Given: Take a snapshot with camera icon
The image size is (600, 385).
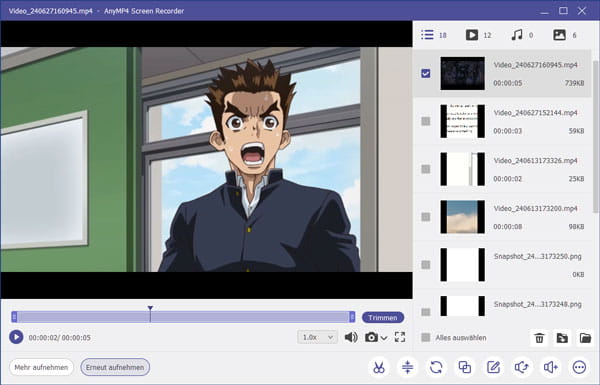Looking at the screenshot, I should click(x=371, y=337).
